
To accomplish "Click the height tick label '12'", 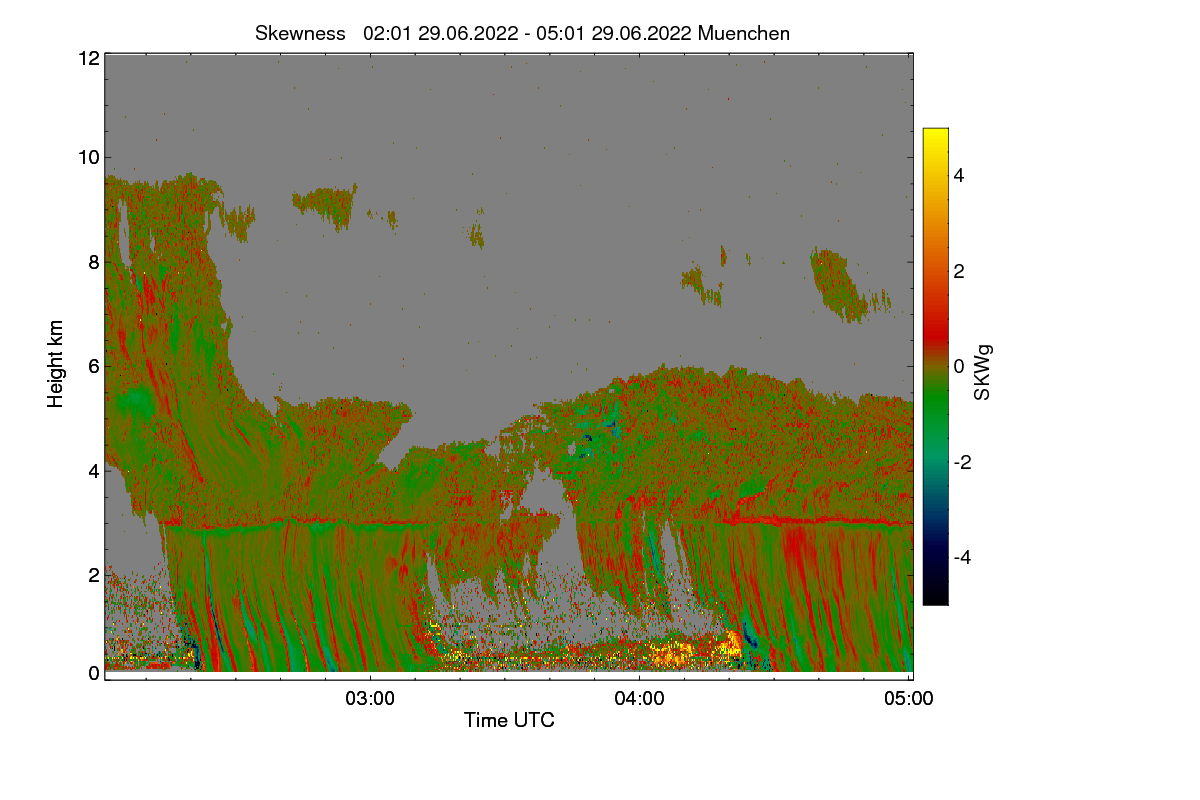I will click(88, 58).
